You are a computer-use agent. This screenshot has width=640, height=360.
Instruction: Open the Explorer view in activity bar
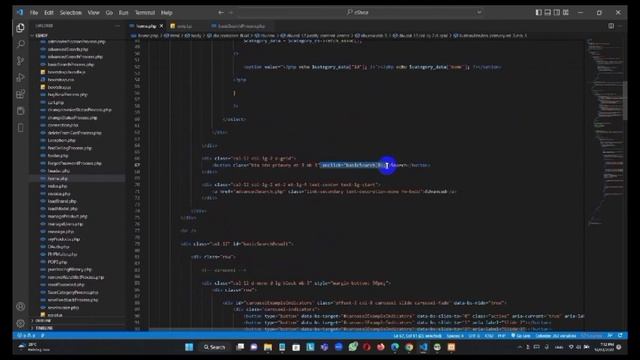[x=20, y=28]
